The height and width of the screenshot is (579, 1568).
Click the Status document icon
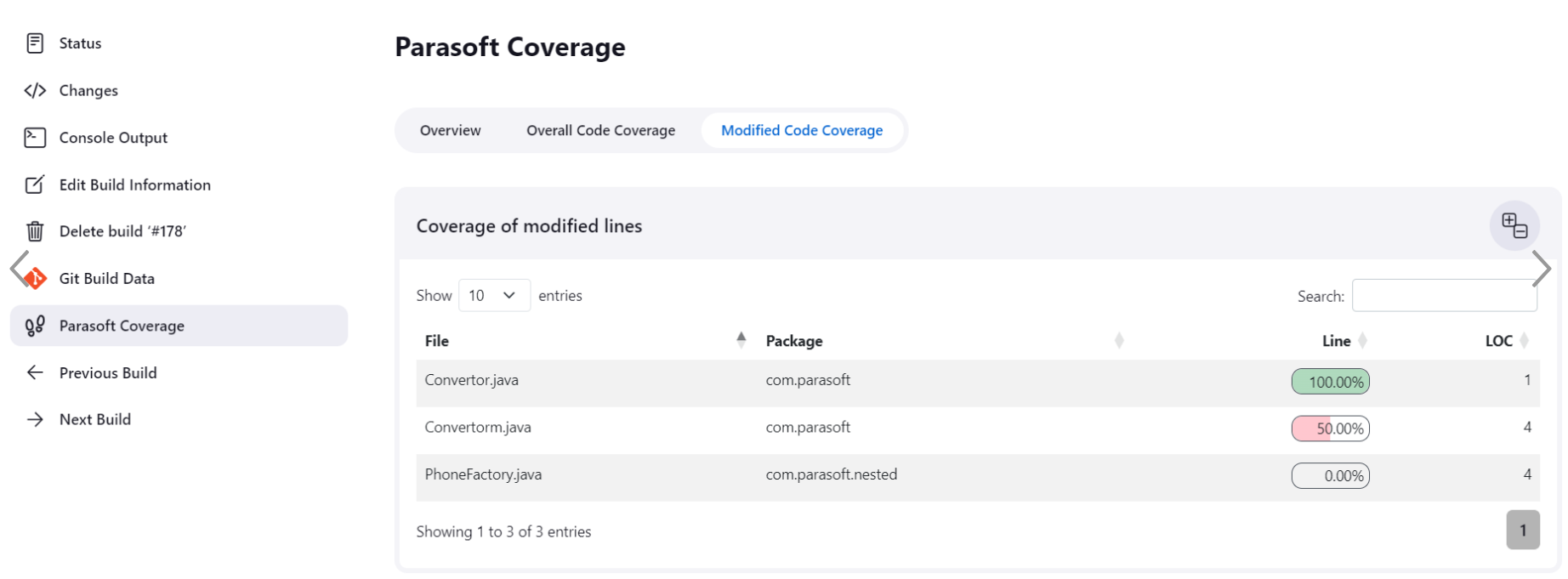[x=35, y=43]
